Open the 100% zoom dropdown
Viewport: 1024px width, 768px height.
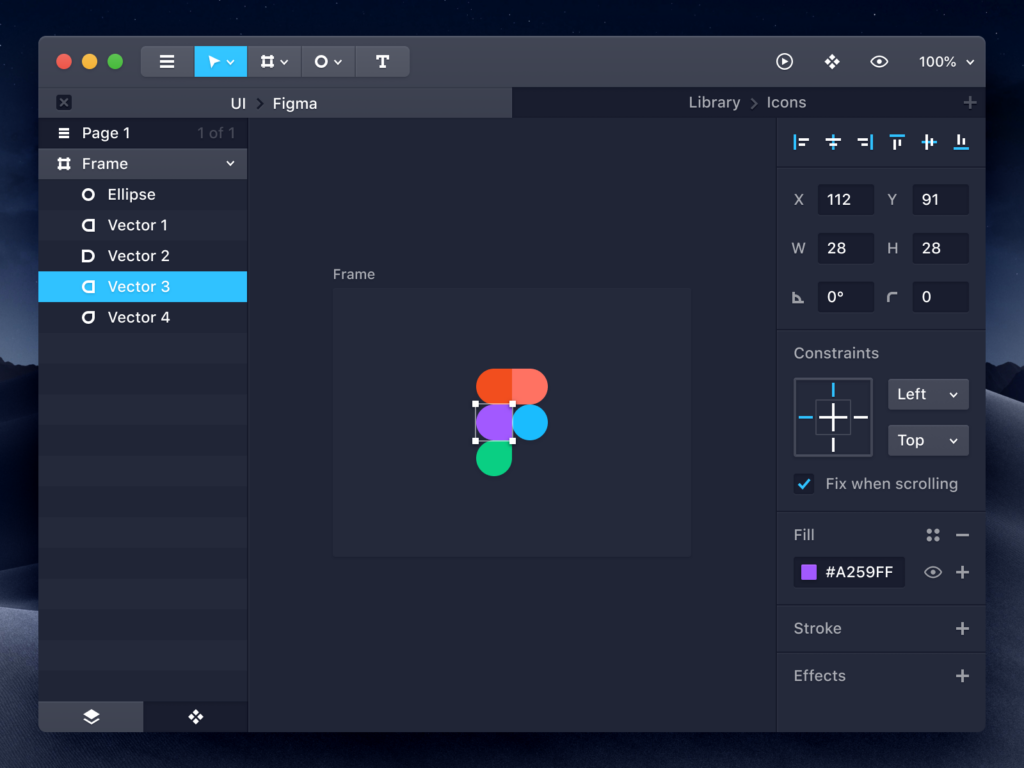click(x=946, y=62)
